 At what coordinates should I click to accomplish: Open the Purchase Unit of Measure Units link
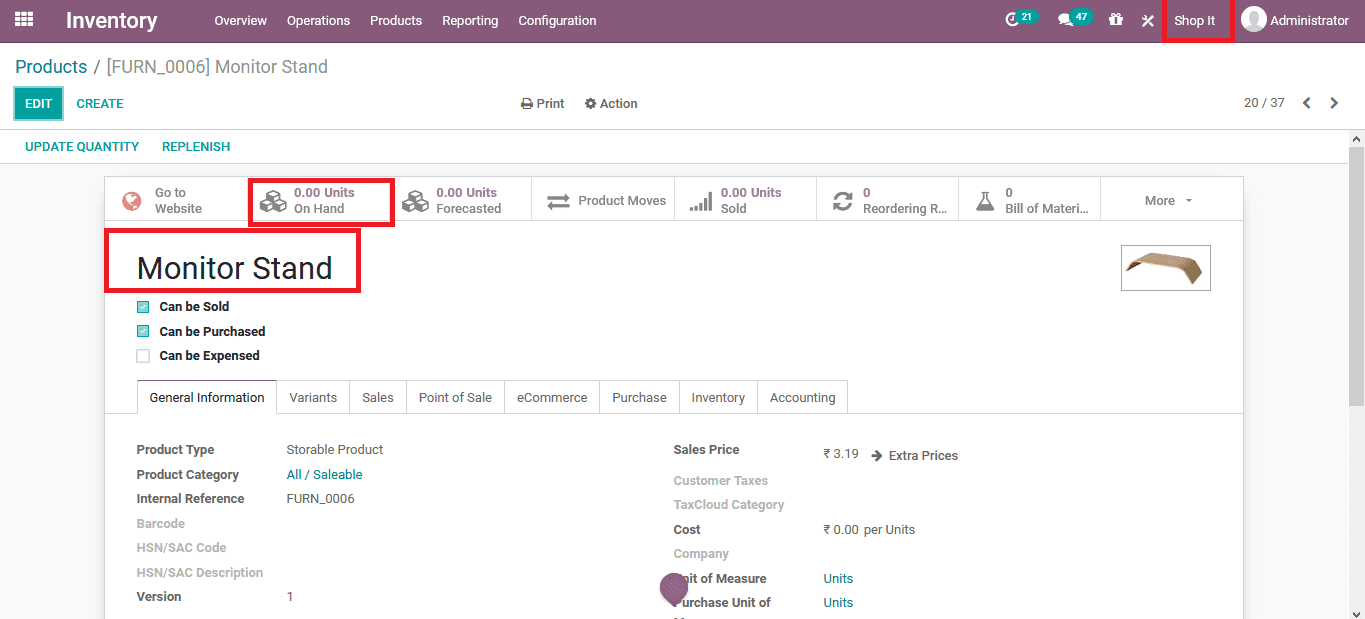pyautogui.click(x=838, y=603)
